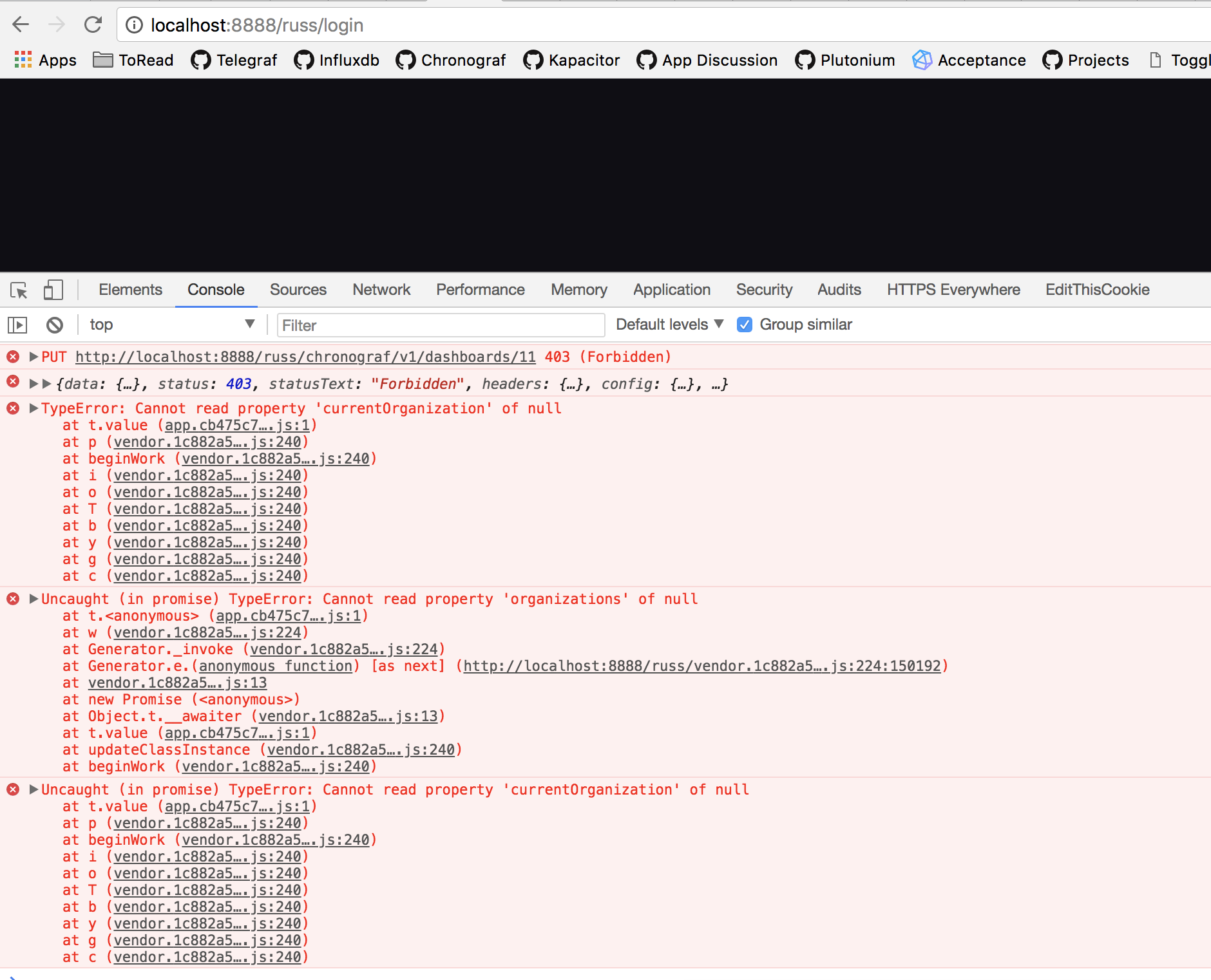Expand the PUT Forbidden error entry

coord(32,356)
